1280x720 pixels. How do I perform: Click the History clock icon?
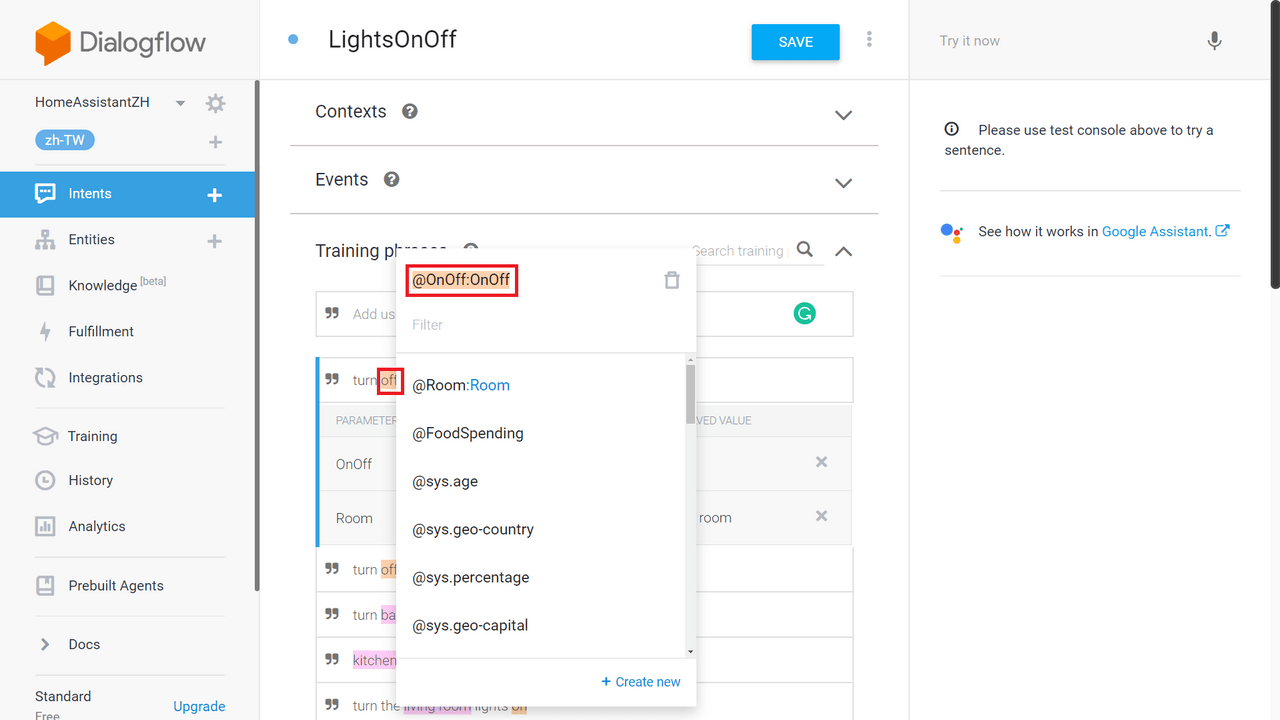tap(45, 480)
